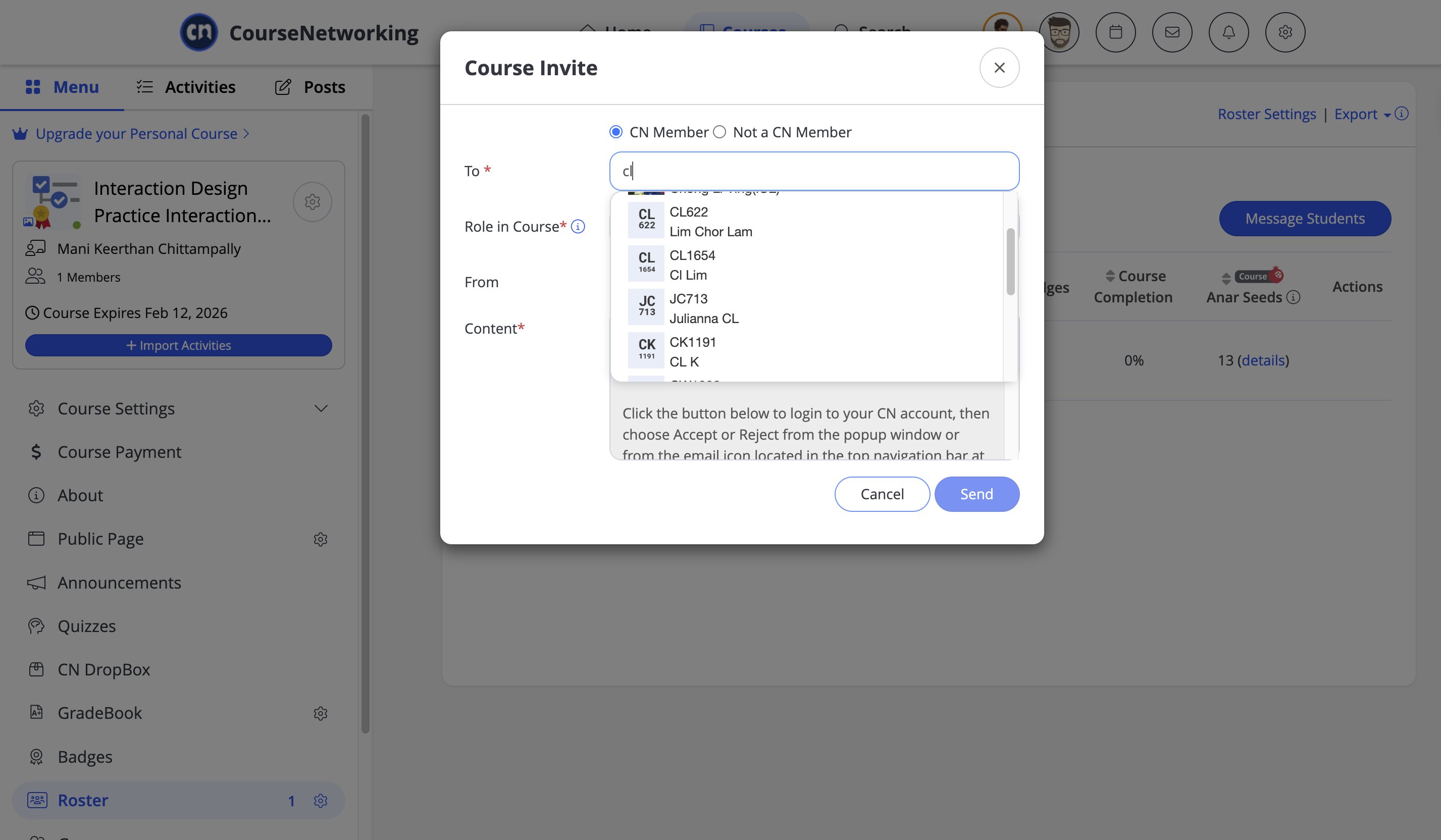Image resolution: width=1441 pixels, height=840 pixels.
Task: Close the Course Invite dialog
Action: tap(999, 68)
